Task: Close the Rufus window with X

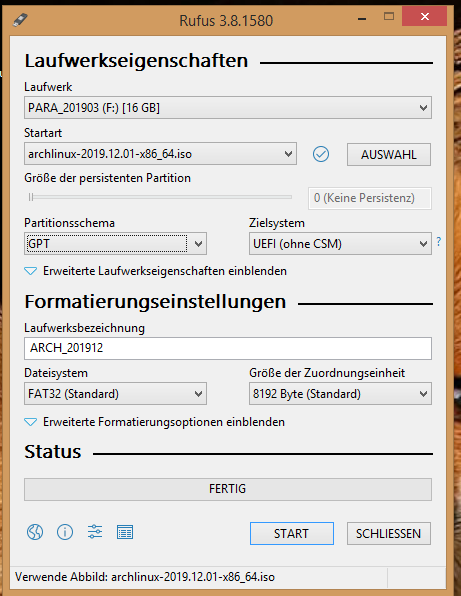Action: pyautogui.click(x=425, y=17)
